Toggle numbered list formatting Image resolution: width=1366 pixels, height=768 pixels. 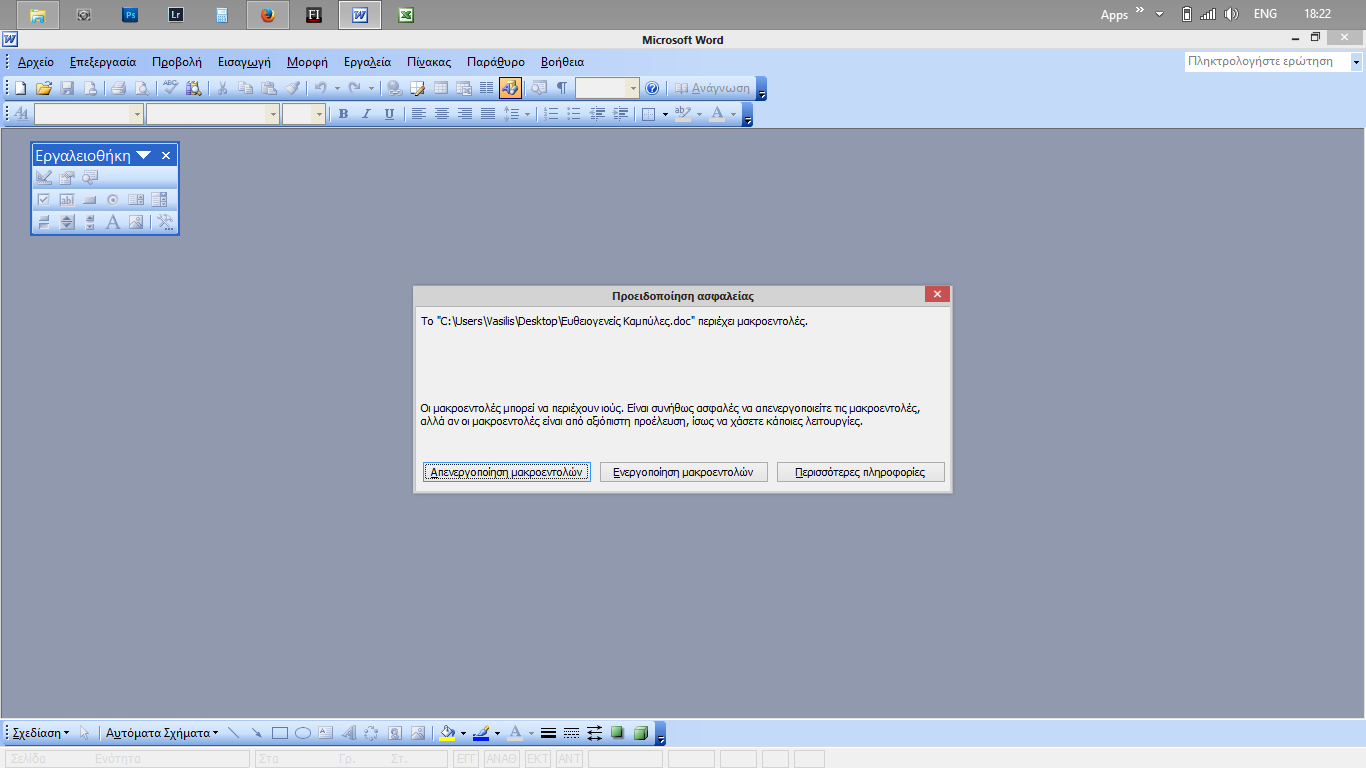pyautogui.click(x=551, y=114)
